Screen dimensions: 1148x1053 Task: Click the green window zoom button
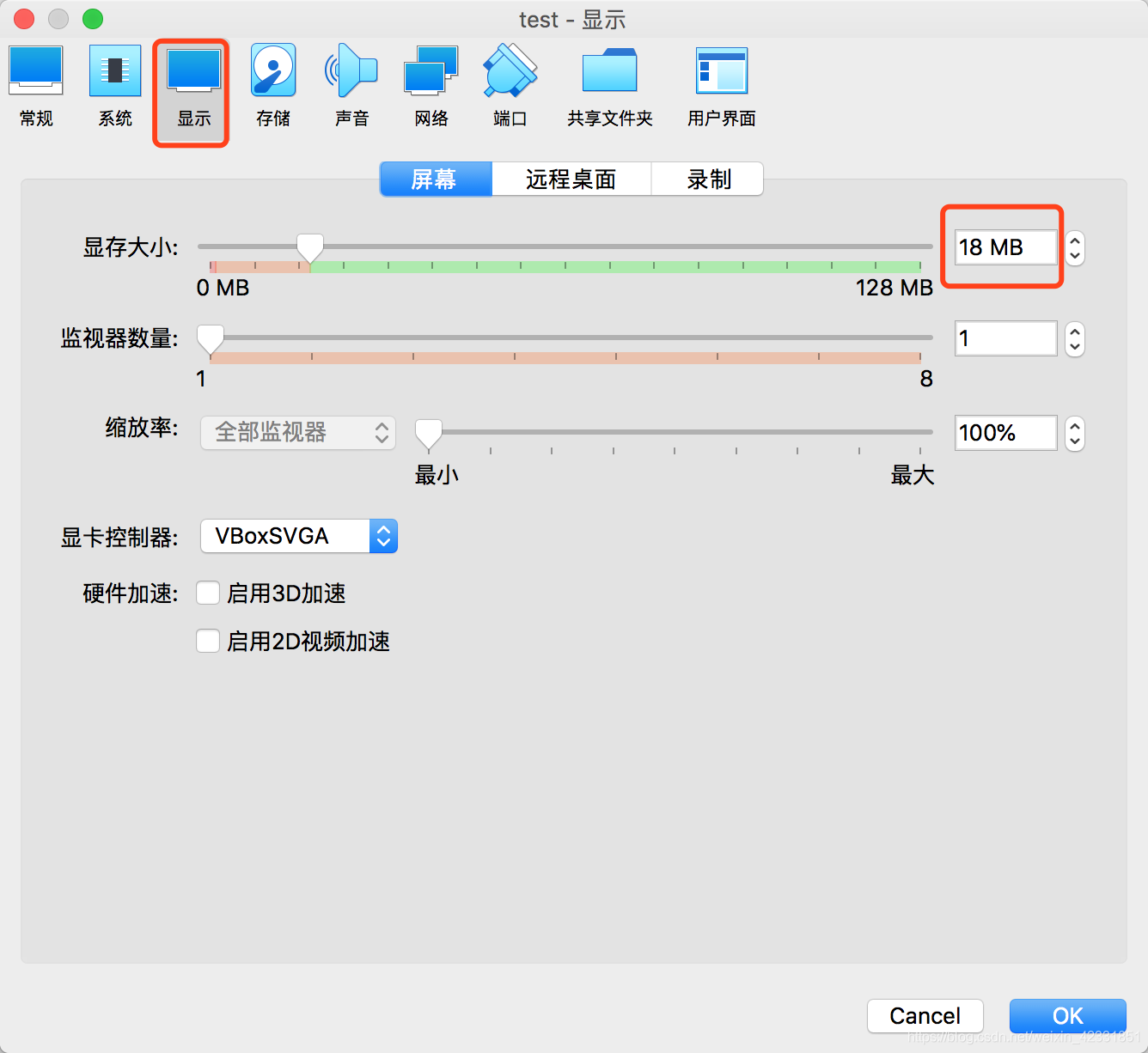93,18
